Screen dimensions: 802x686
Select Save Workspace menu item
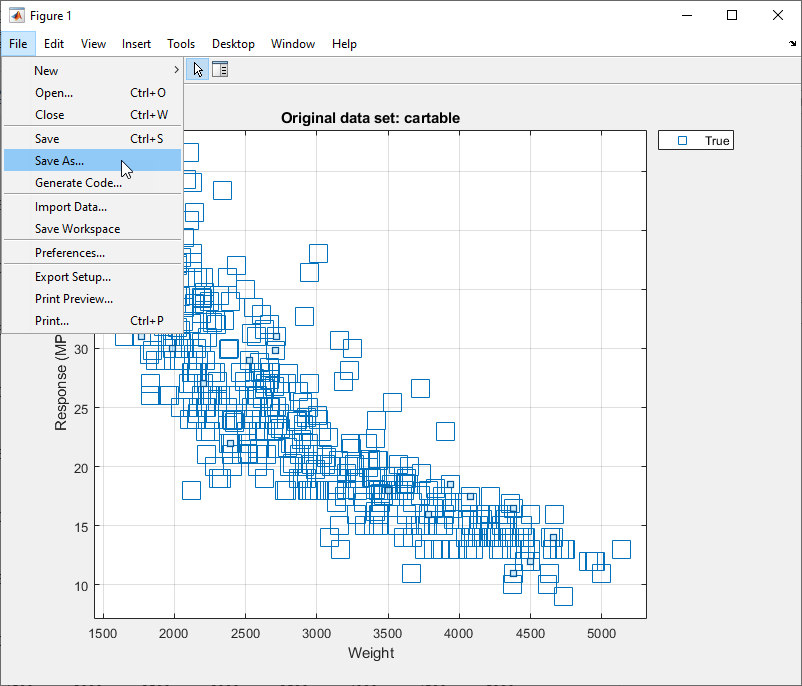(x=77, y=229)
